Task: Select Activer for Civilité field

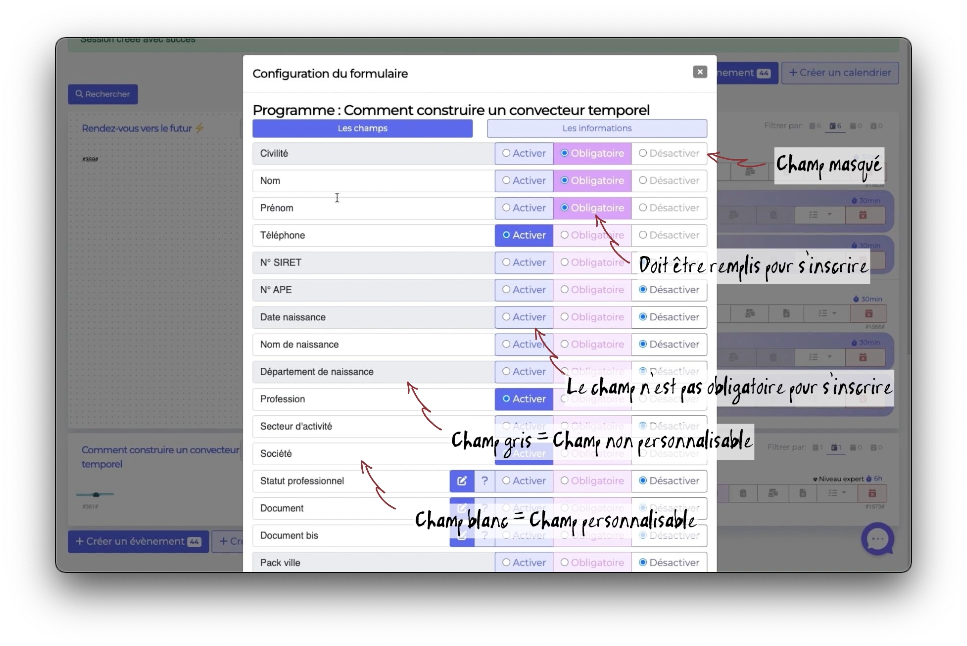Action: 524,154
